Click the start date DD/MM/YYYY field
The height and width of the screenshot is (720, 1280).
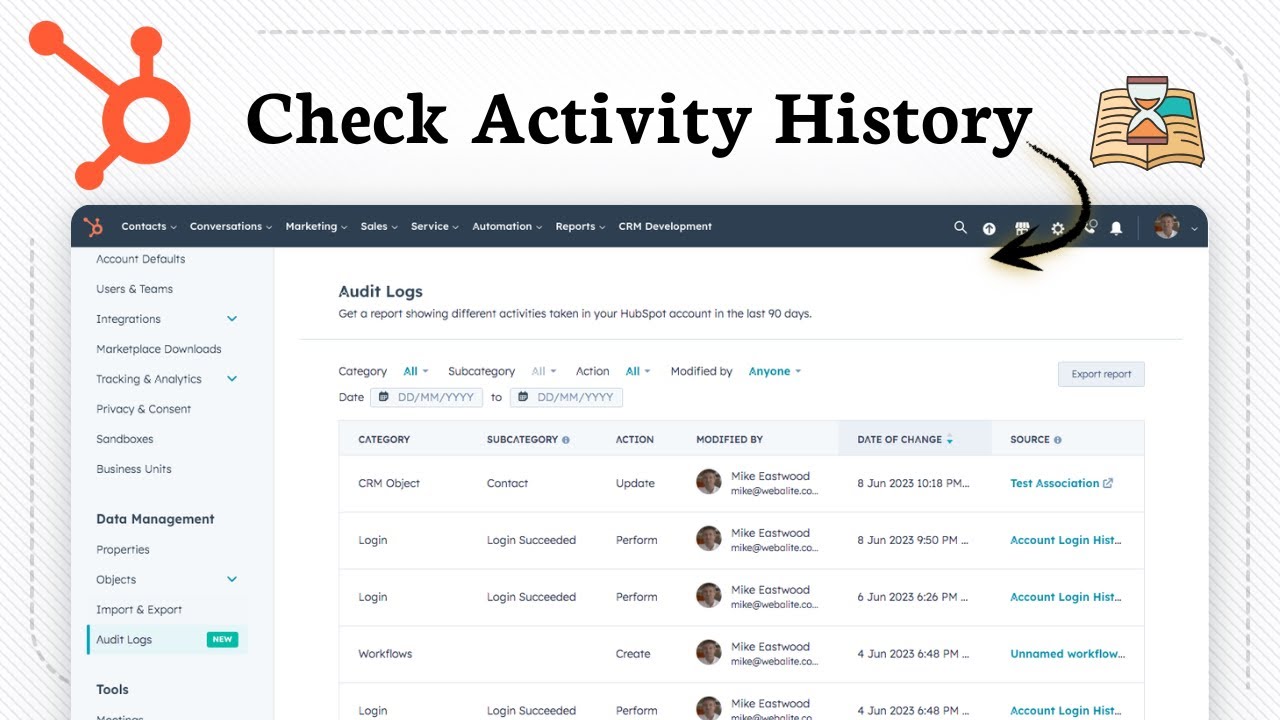pos(426,397)
